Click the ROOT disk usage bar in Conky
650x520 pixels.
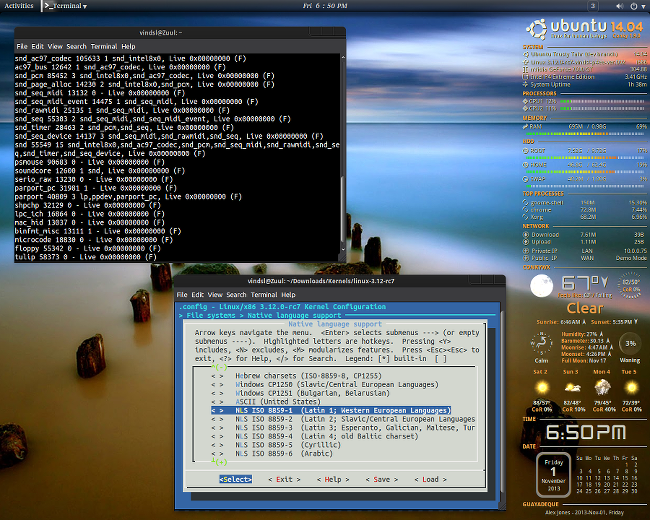[x=585, y=158]
